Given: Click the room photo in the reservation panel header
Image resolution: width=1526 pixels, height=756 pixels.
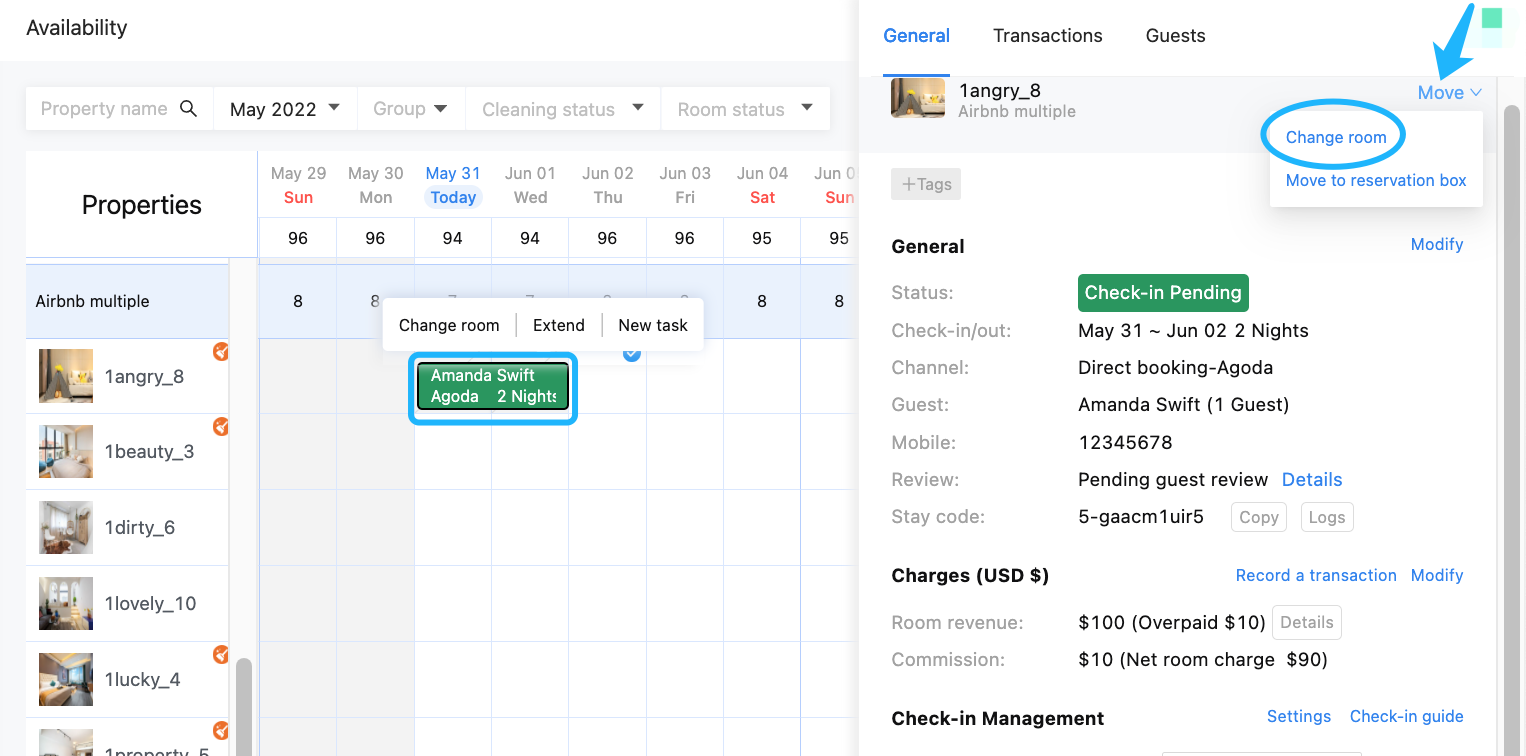Looking at the screenshot, I should coord(918,99).
